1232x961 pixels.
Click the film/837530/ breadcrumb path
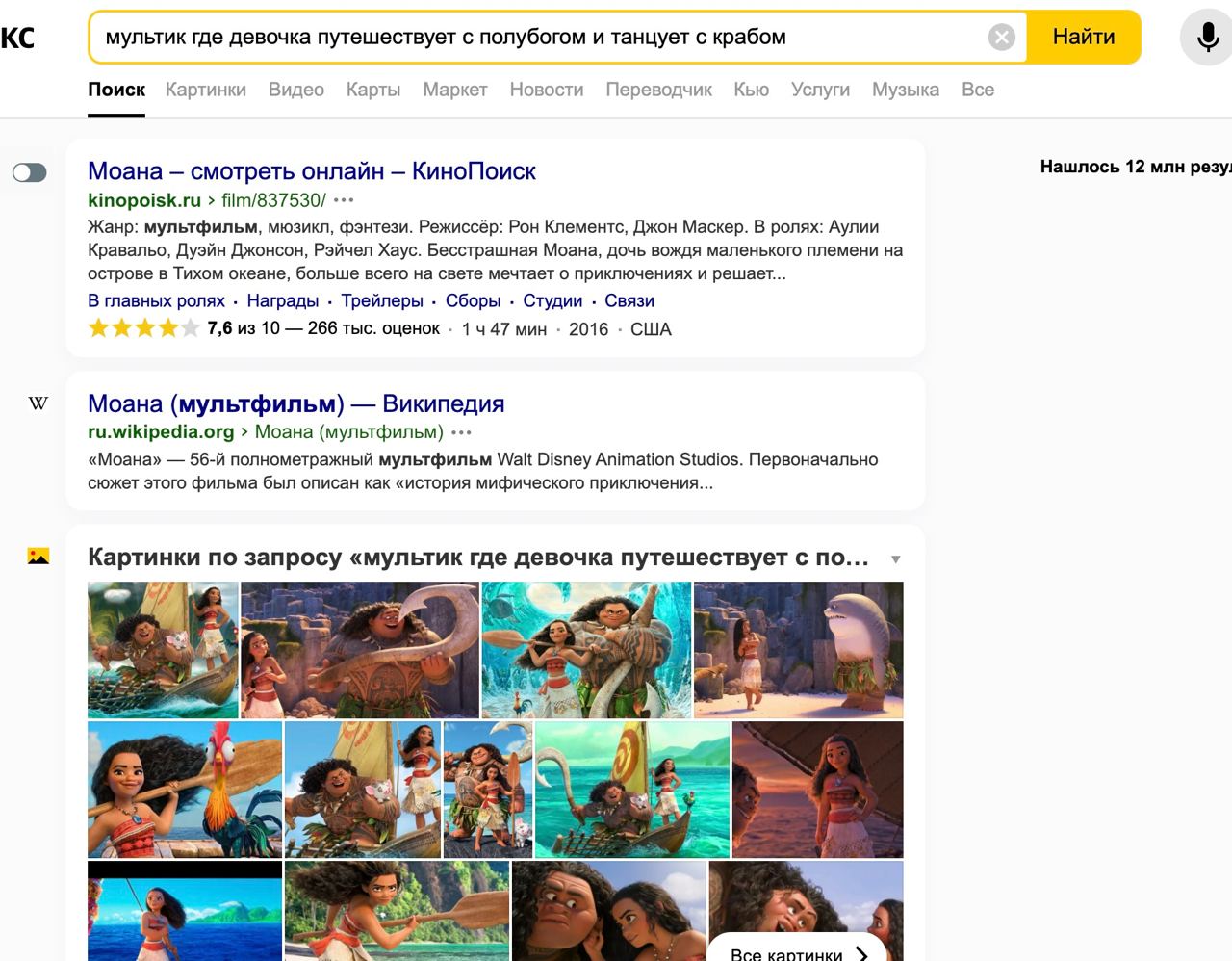click(273, 200)
